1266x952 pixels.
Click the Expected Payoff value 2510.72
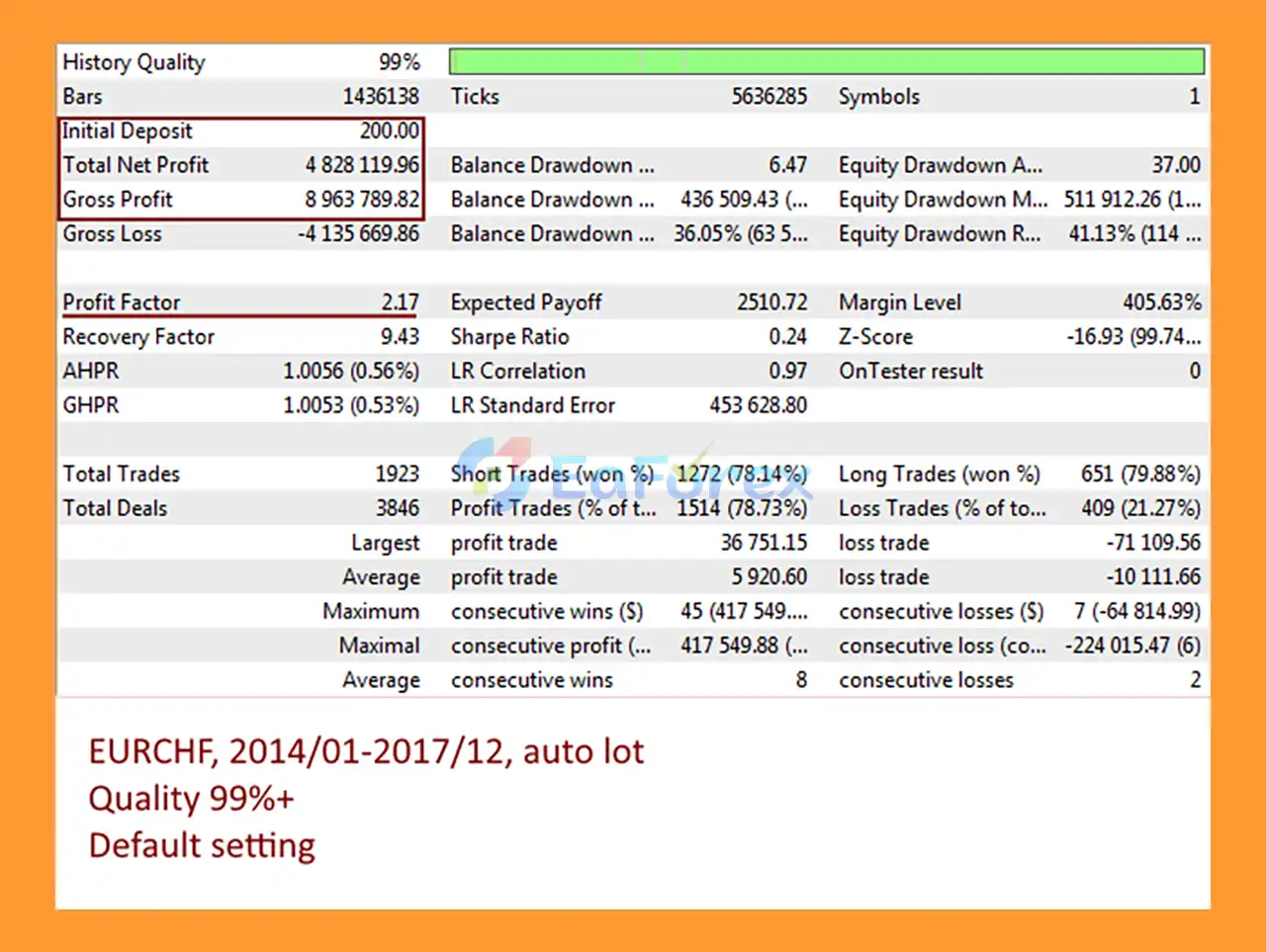[771, 303]
